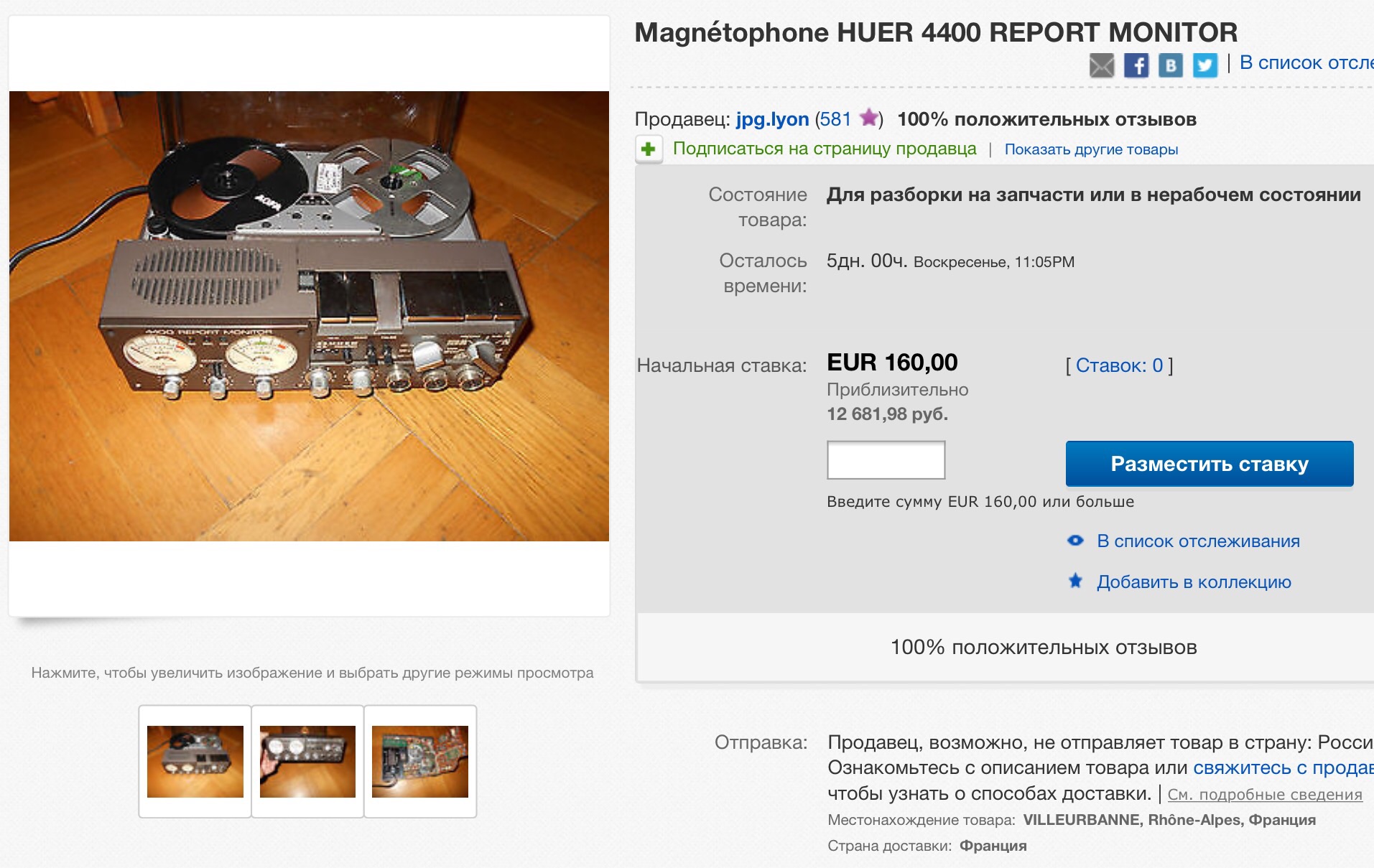This screenshot has width=1374, height=868.
Task: Click Подписаться на страницу продавца link
Action: (825, 149)
